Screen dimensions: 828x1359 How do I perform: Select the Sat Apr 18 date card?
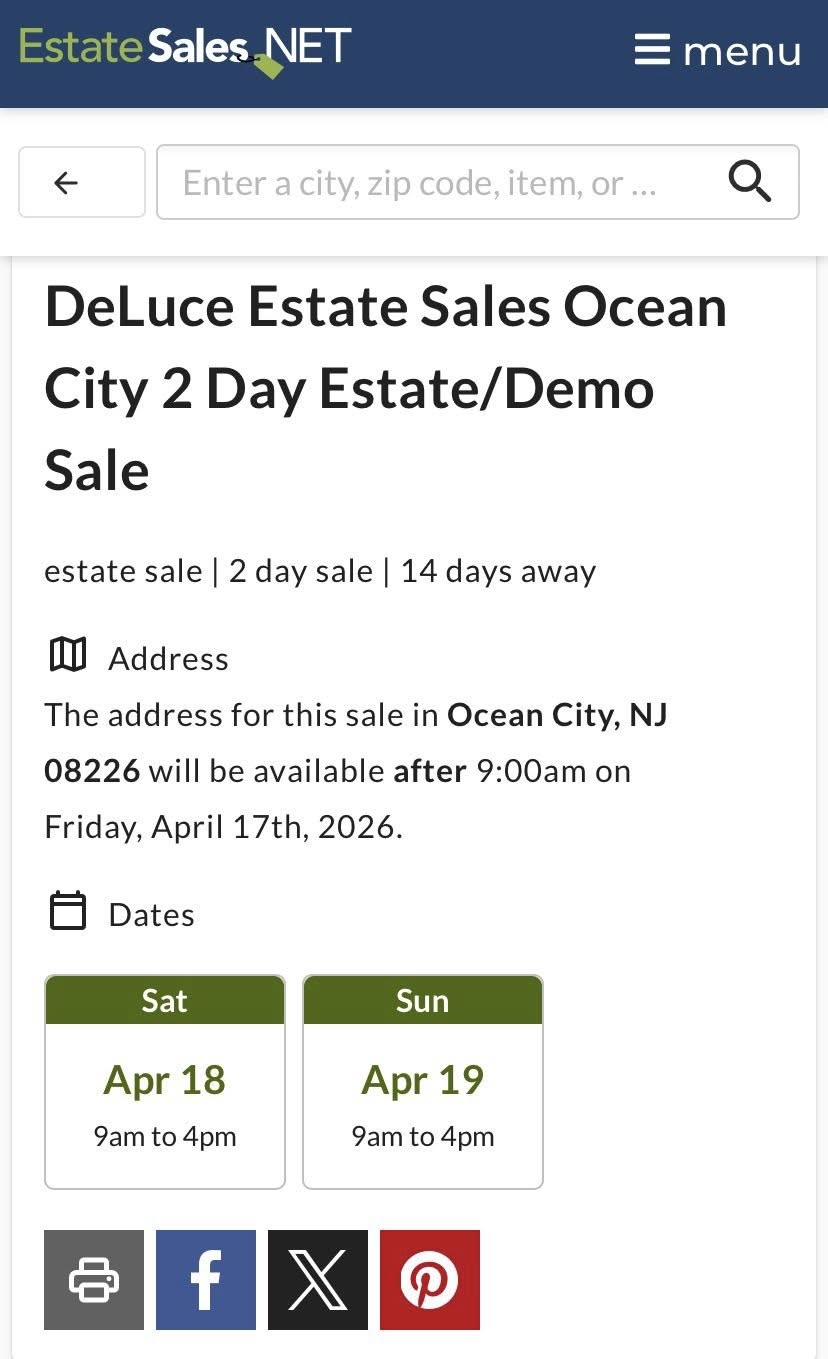click(165, 1082)
